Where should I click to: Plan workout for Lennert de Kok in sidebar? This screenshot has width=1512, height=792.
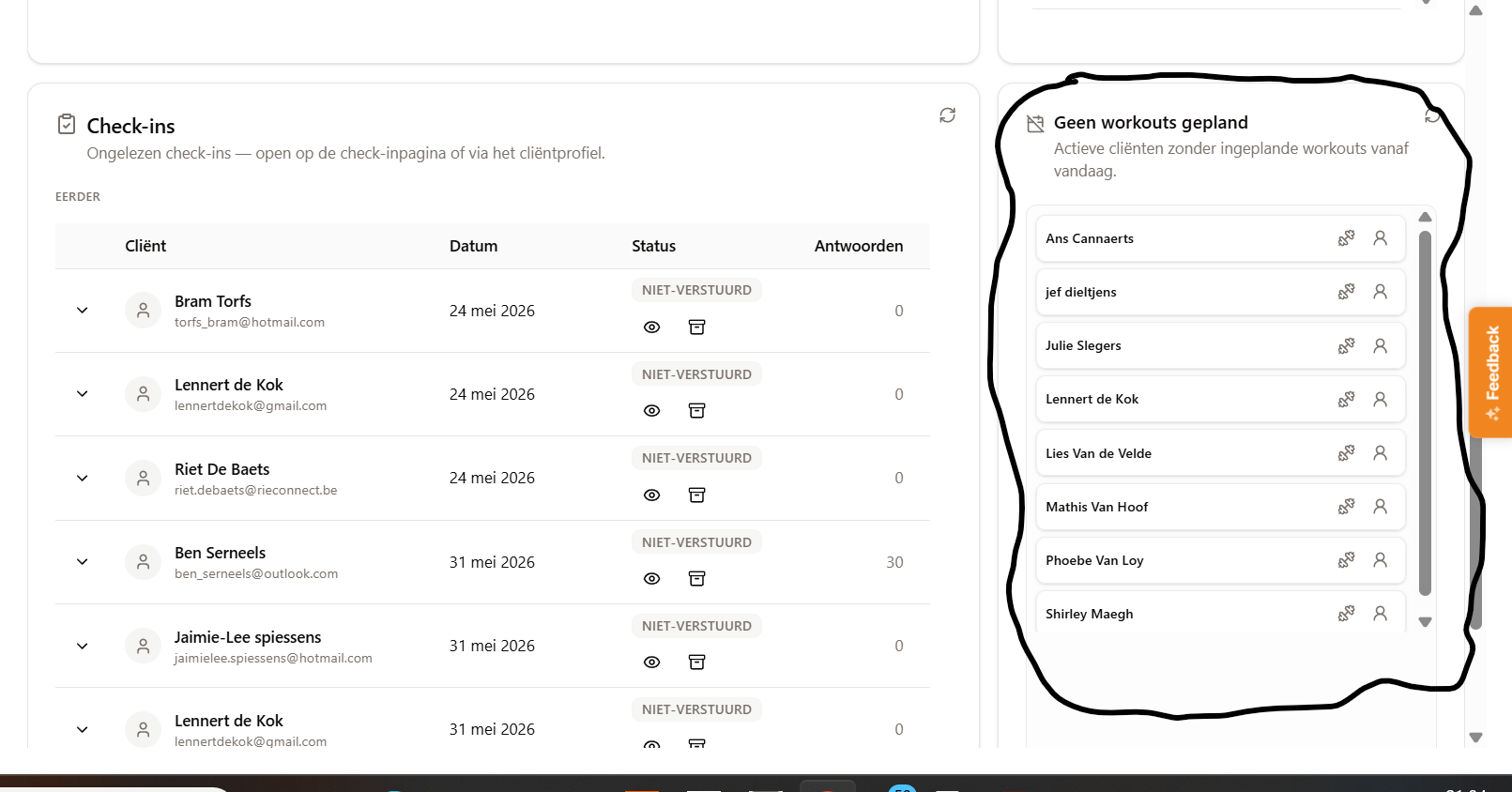tap(1346, 399)
